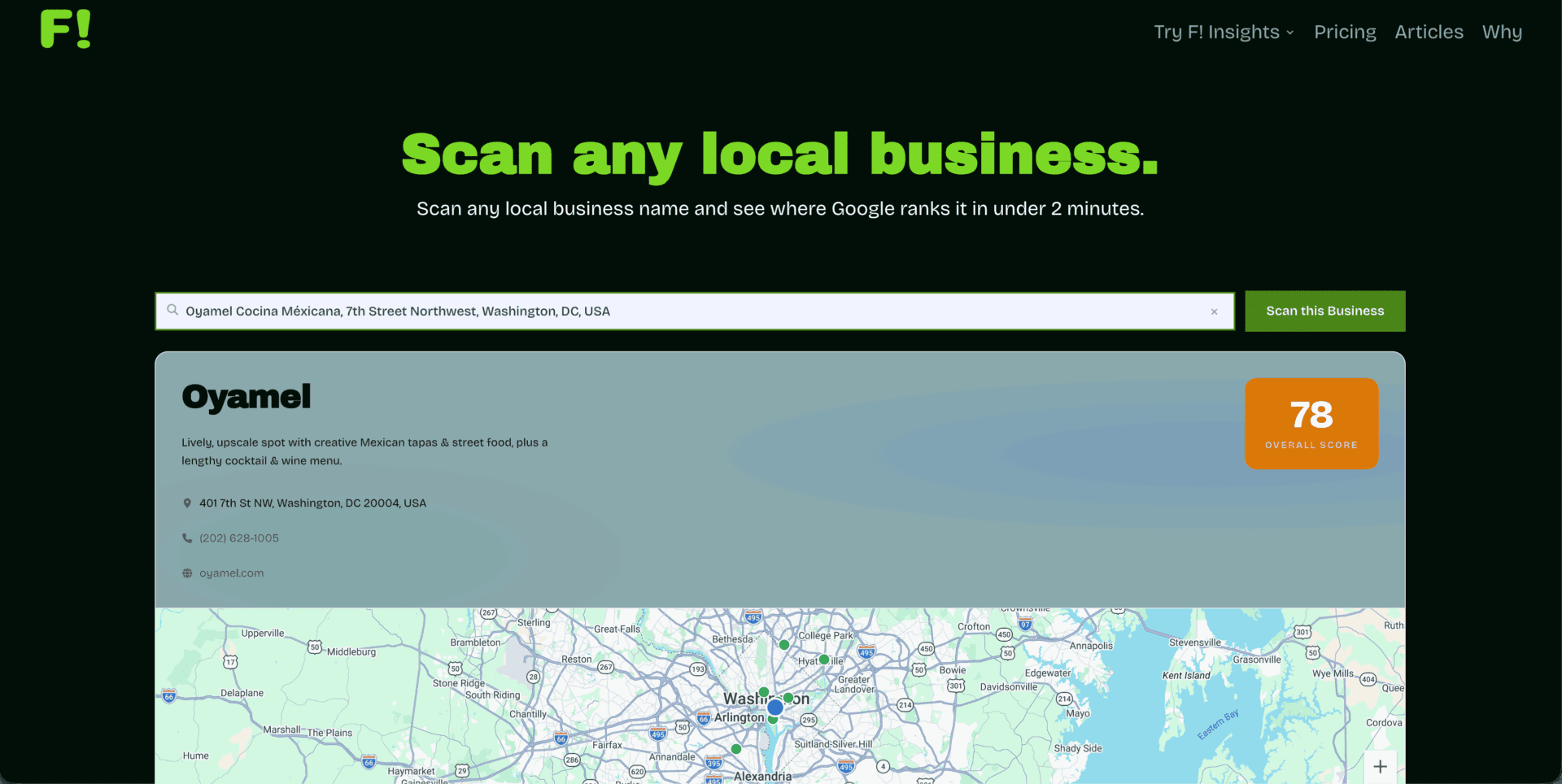1562x784 pixels.
Task: Open the oyamel.com website link
Action: [x=232, y=573]
